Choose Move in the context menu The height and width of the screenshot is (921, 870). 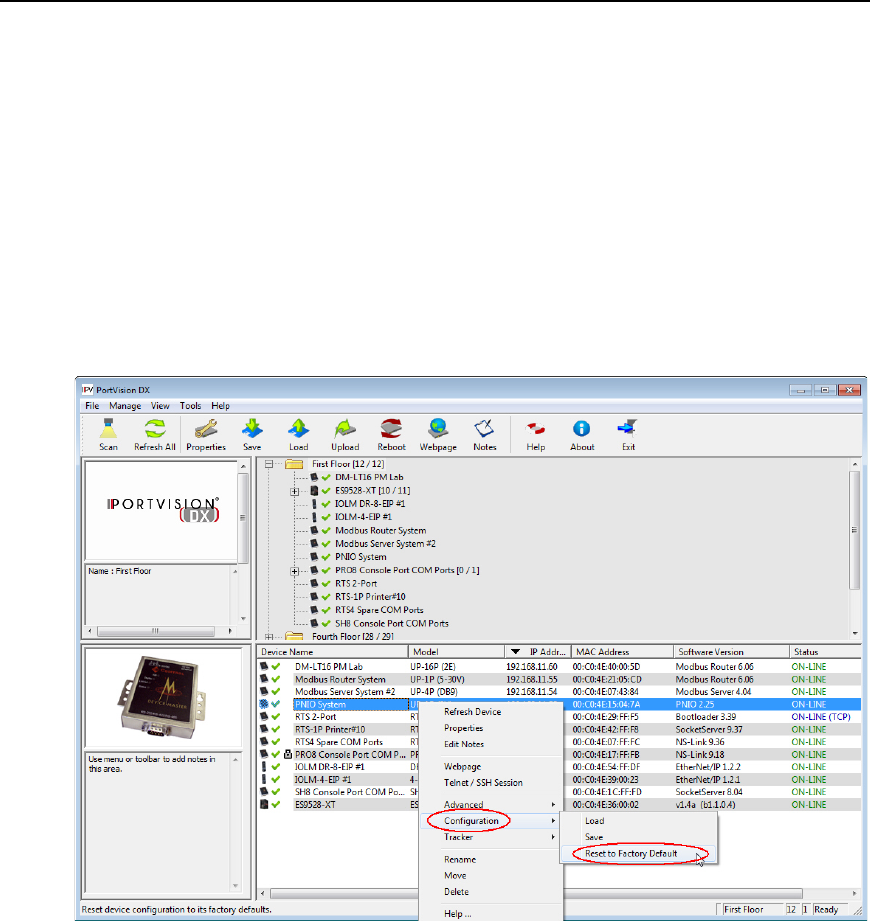[455, 875]
